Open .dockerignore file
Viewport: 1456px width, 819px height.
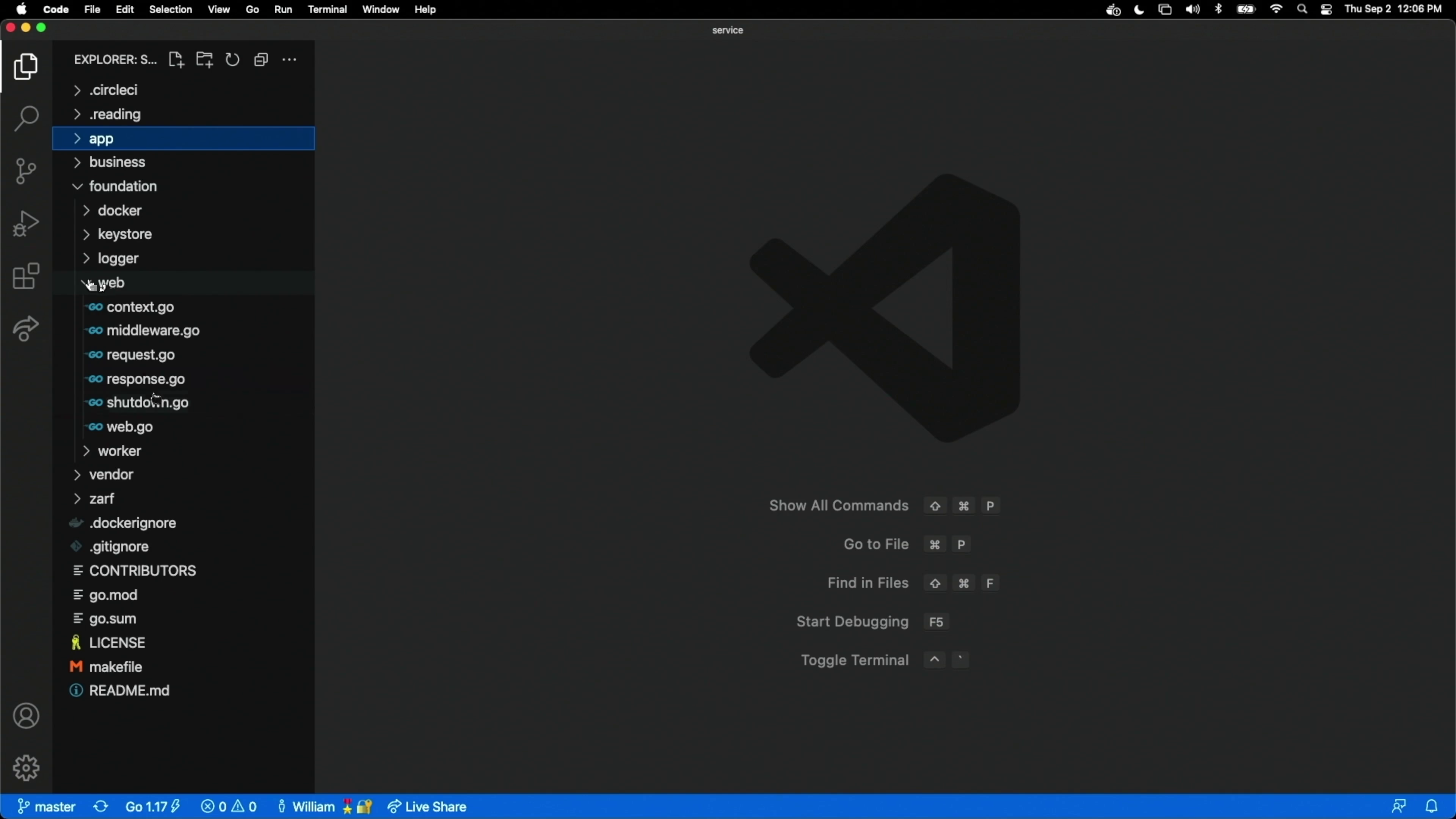point(183,523)
